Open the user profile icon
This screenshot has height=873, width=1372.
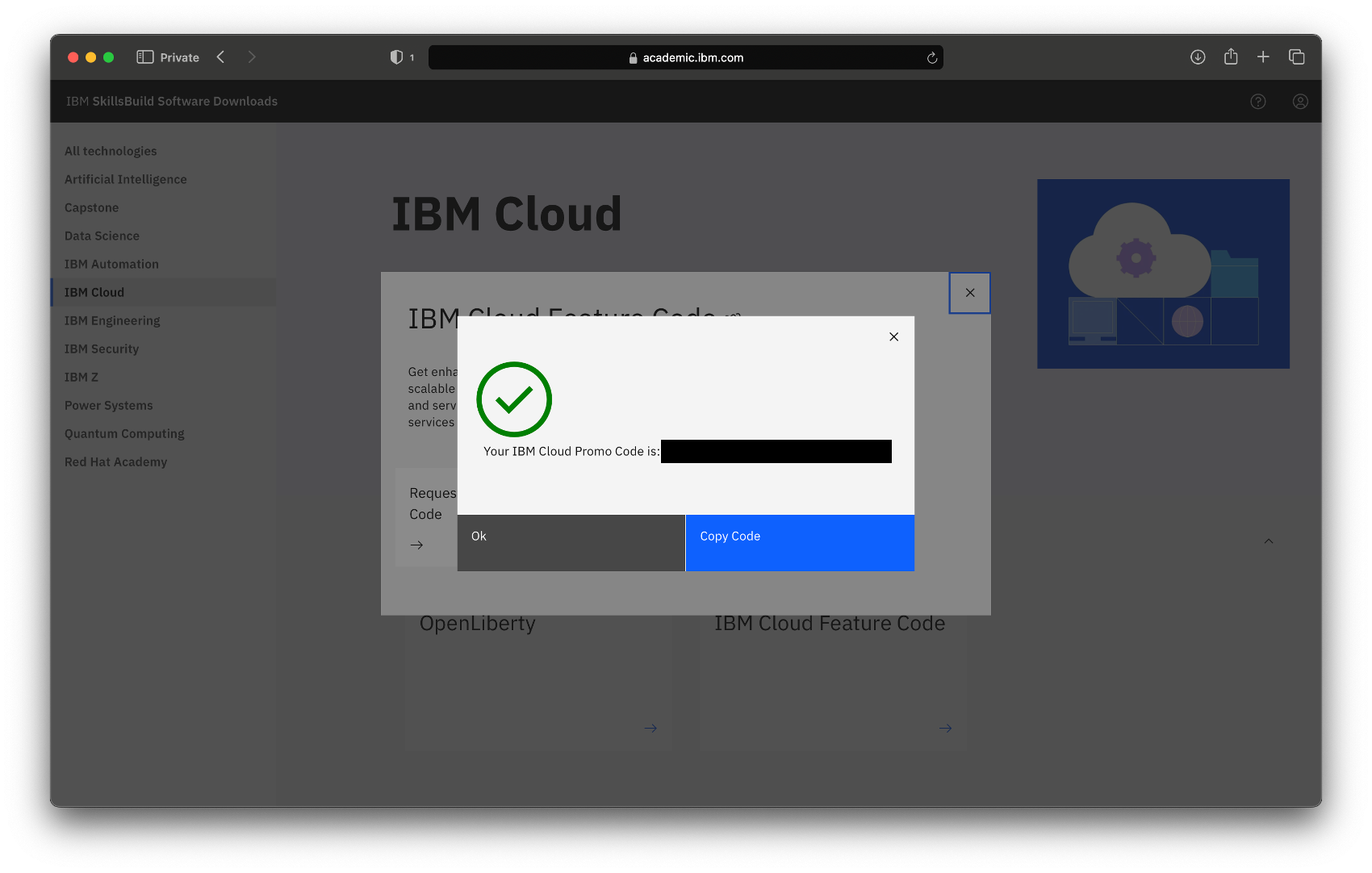(x=1300, y=102)
